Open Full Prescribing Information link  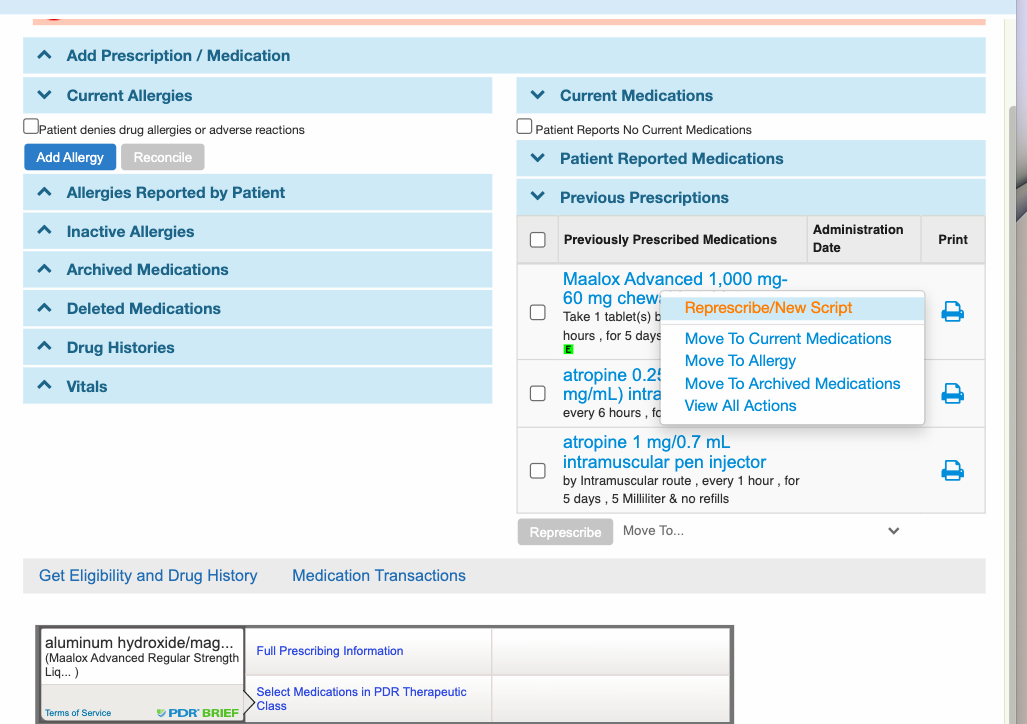tap(330, 651)
